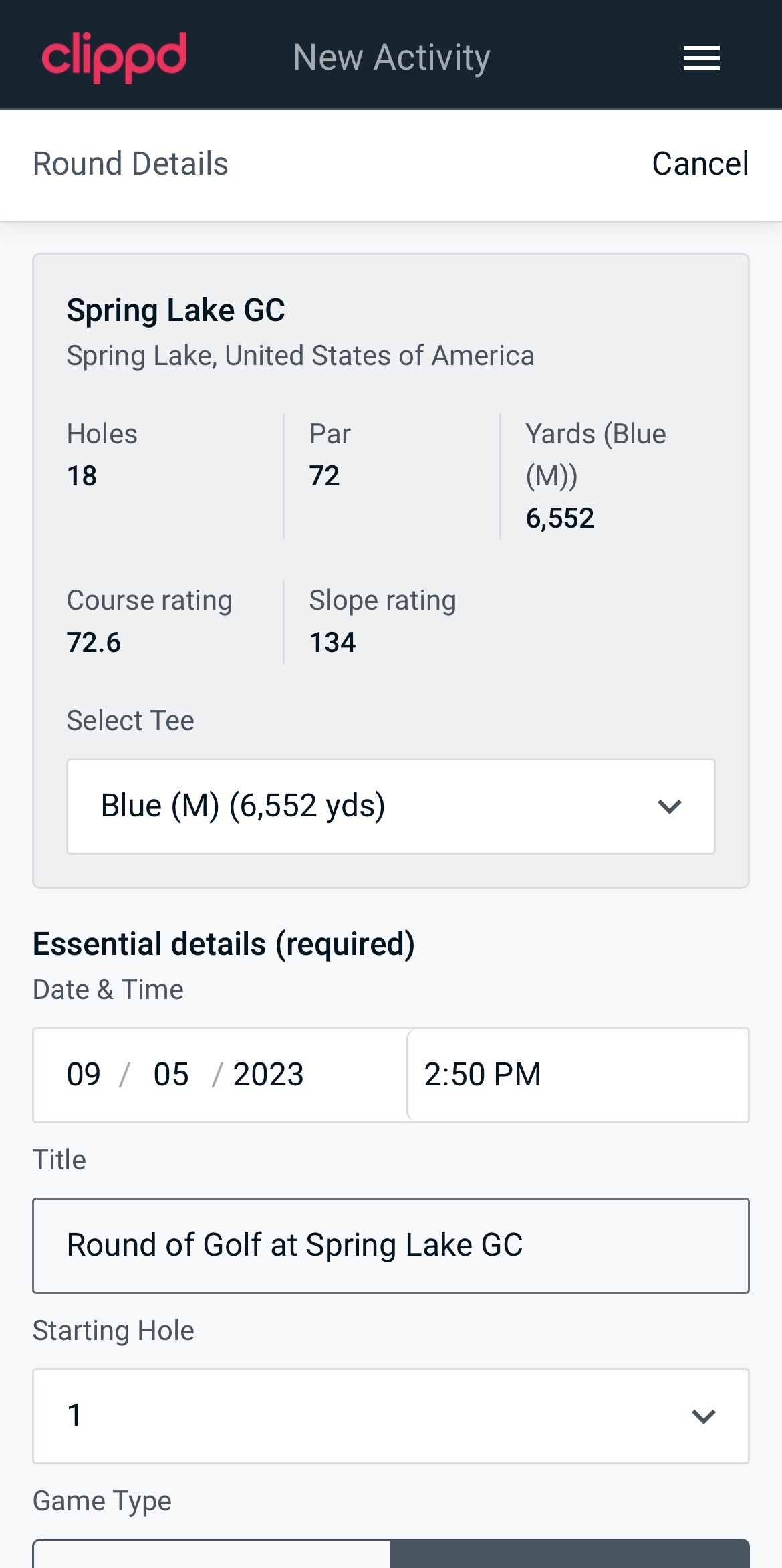The width and height of the screenshot is (782, 1568).
Task: Edit the 2:50 PM time field
Action: pos(577,1075)
